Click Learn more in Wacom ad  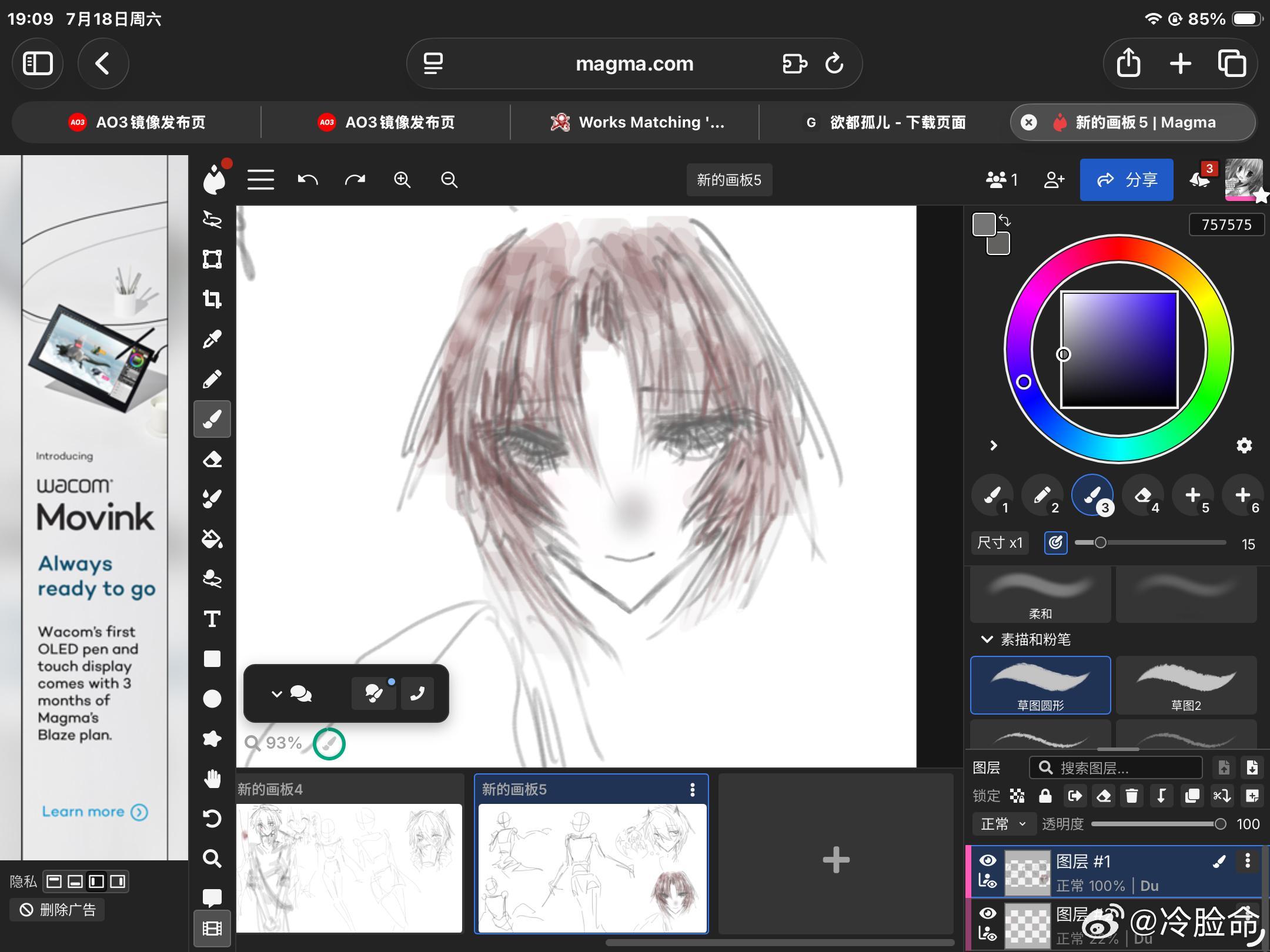tap(94, 812)
